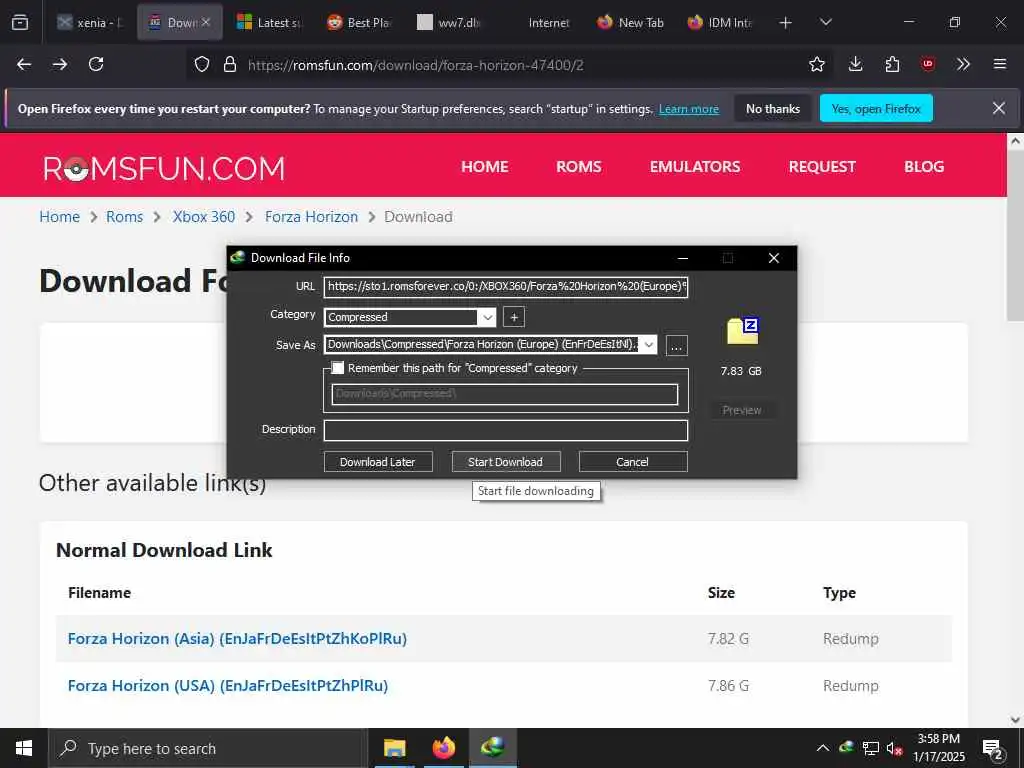
Task: Click the muted volume tray icon
Action: coord(894,748)
